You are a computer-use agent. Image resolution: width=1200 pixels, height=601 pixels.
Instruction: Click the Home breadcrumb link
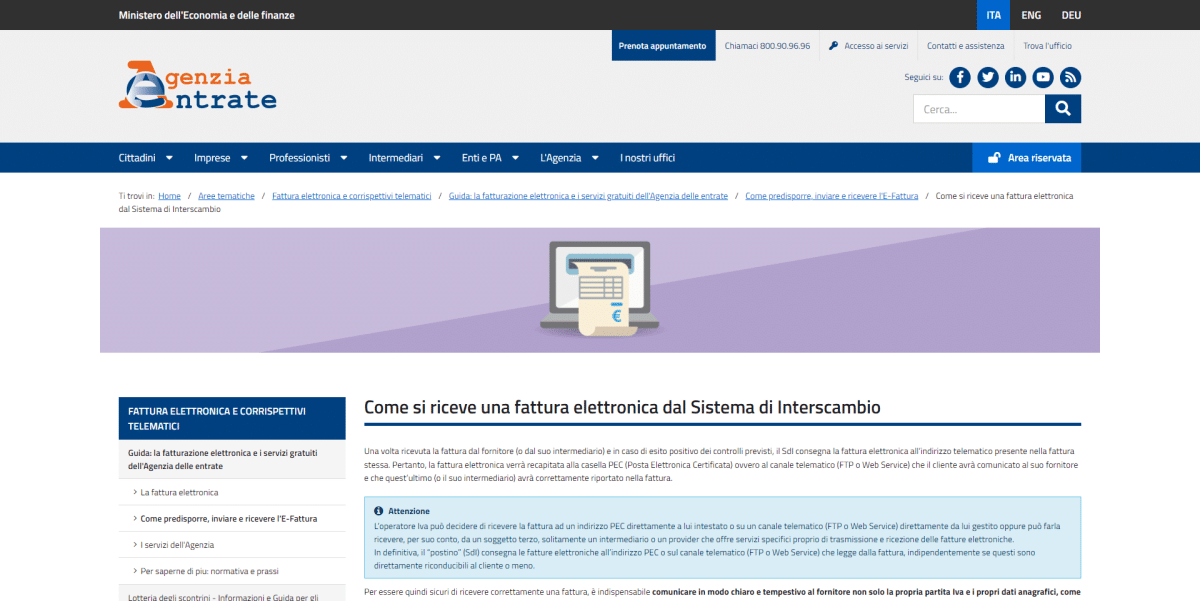click(169, 196)
